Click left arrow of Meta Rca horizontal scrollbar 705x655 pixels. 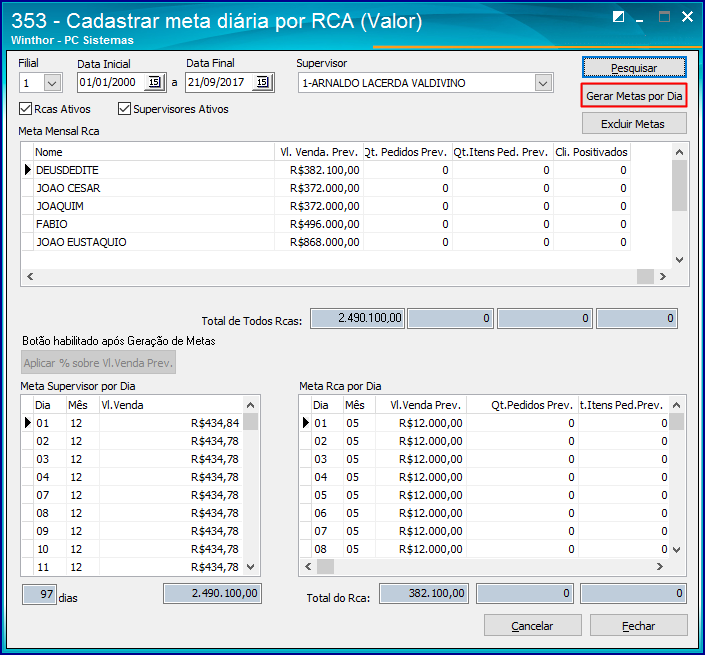pyautogui.click(x=308, y=566)
